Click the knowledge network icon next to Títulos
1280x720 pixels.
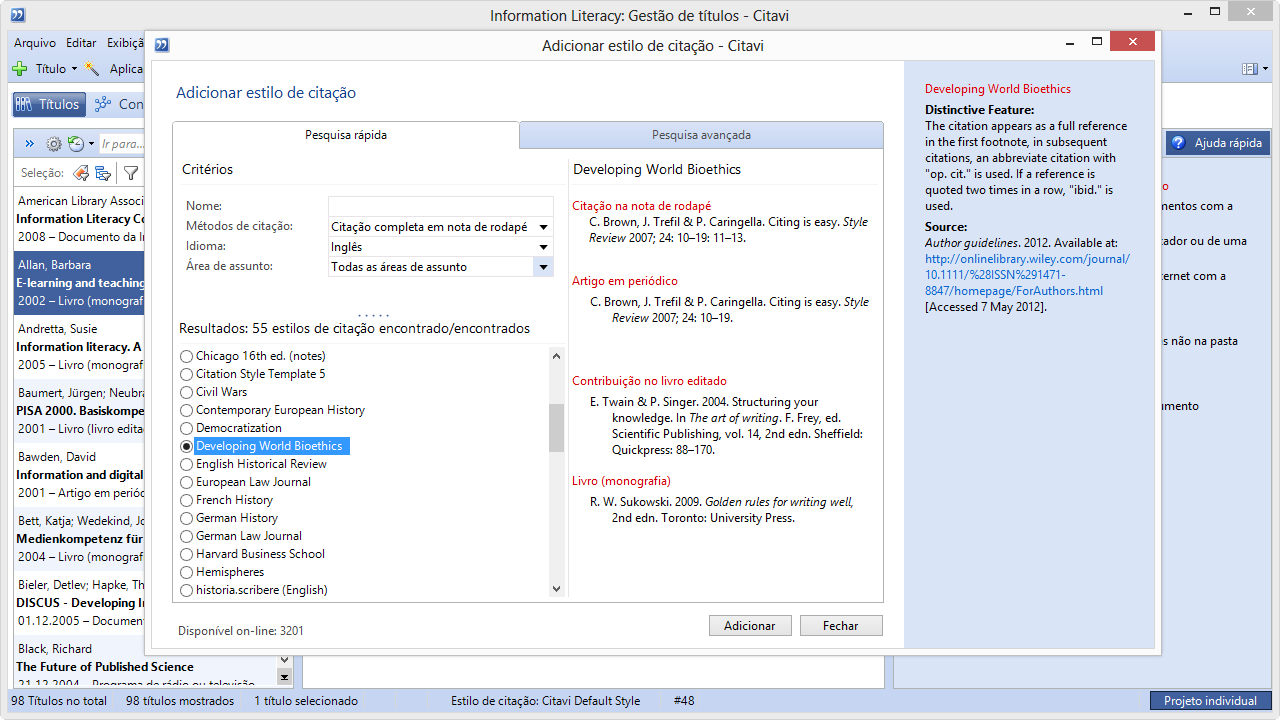[103, 104]
